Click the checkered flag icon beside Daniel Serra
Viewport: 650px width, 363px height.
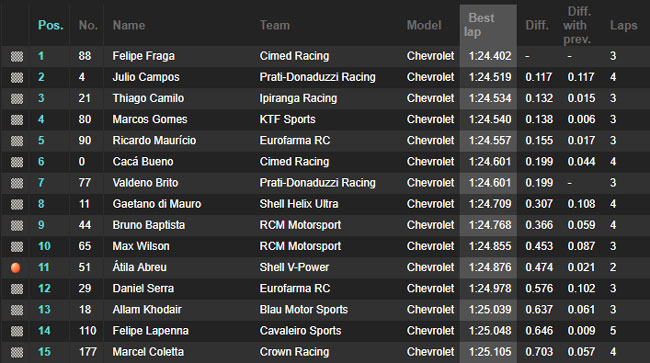(17, 289)
